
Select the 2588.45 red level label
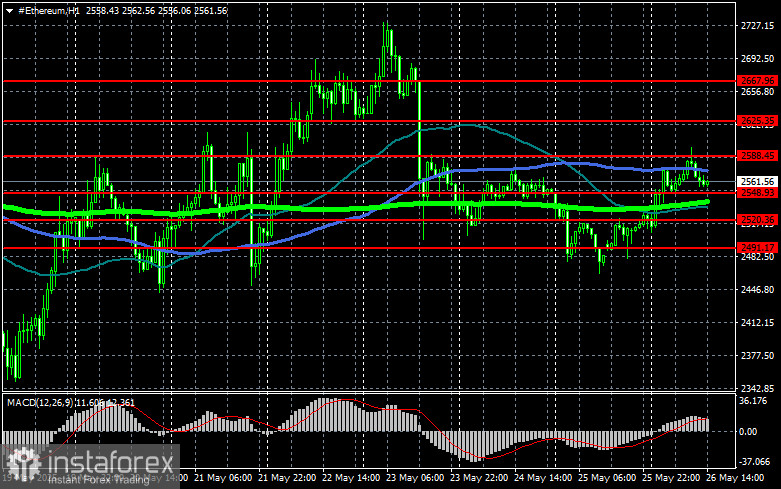tap(757, 156)
